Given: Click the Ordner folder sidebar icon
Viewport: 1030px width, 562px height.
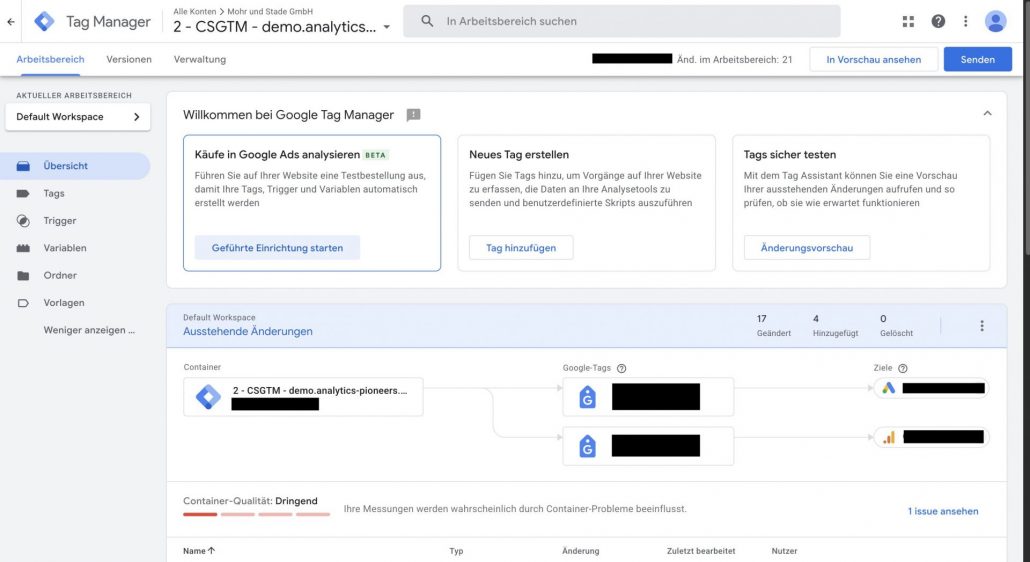Looking at the screenshot, I should pos(23,276).
